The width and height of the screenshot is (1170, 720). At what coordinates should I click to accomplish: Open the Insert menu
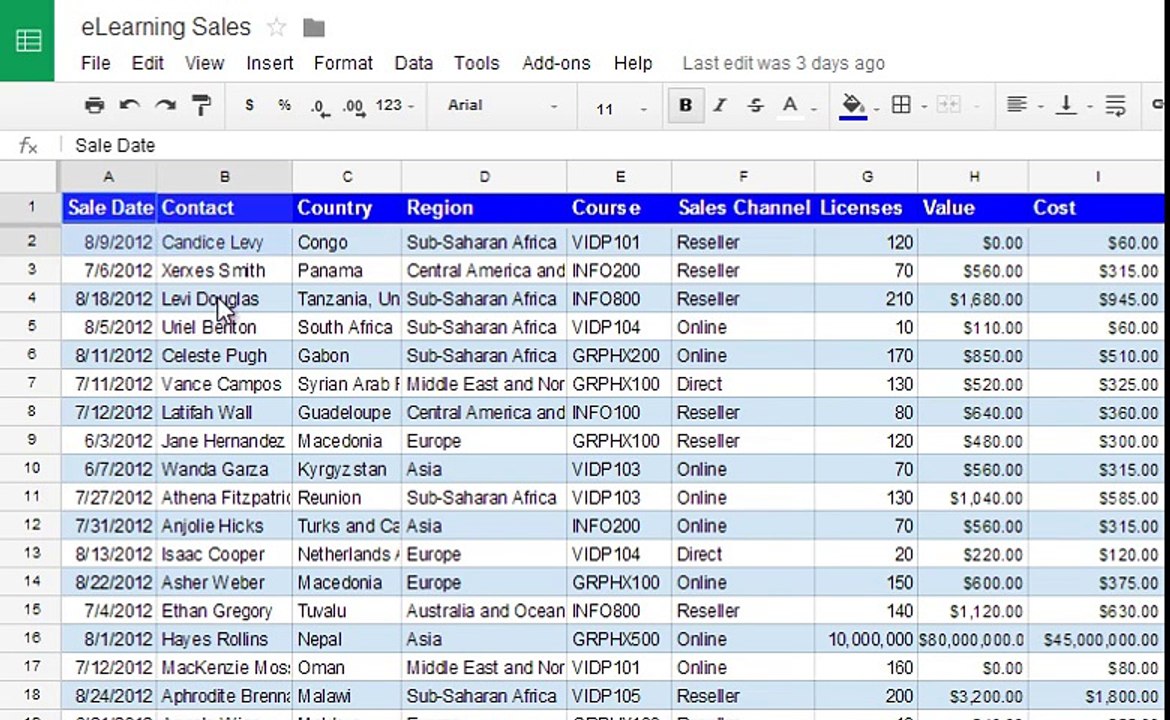click(269, 63)
